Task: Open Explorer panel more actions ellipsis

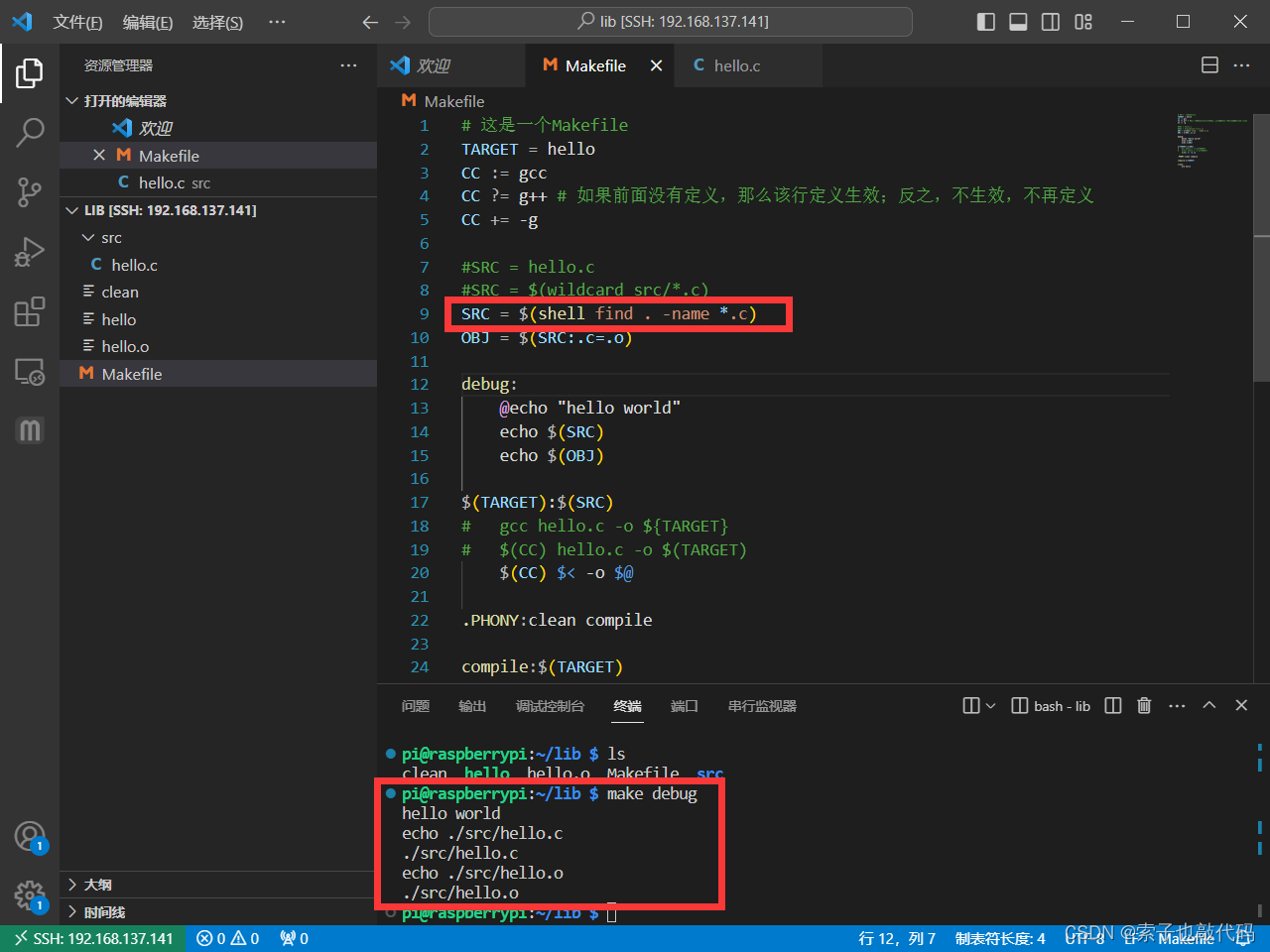Action: point(348,65)
